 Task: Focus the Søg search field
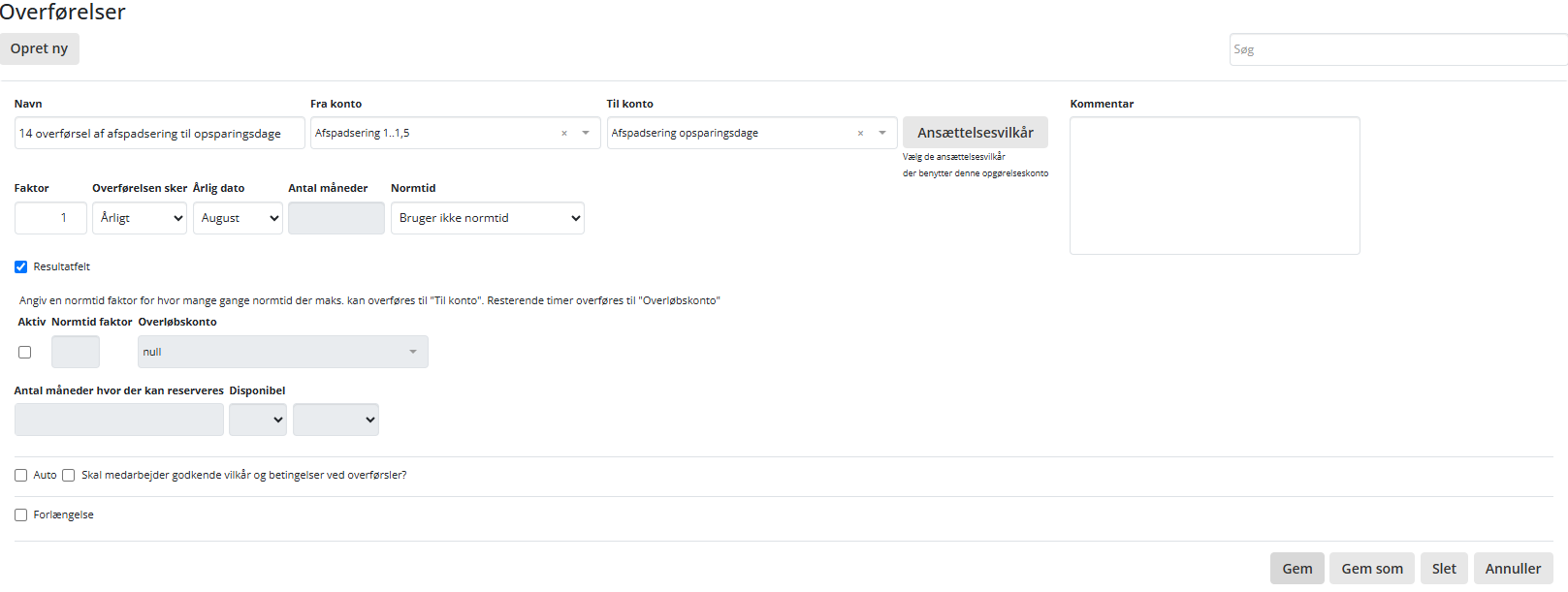(1396, 49)
